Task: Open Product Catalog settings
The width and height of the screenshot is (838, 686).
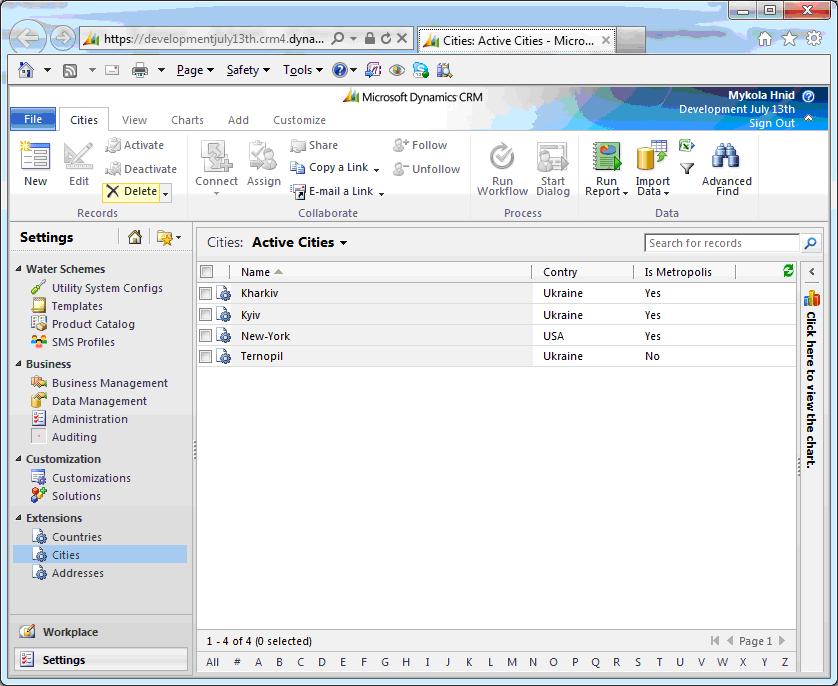Action: click(93, 324)
